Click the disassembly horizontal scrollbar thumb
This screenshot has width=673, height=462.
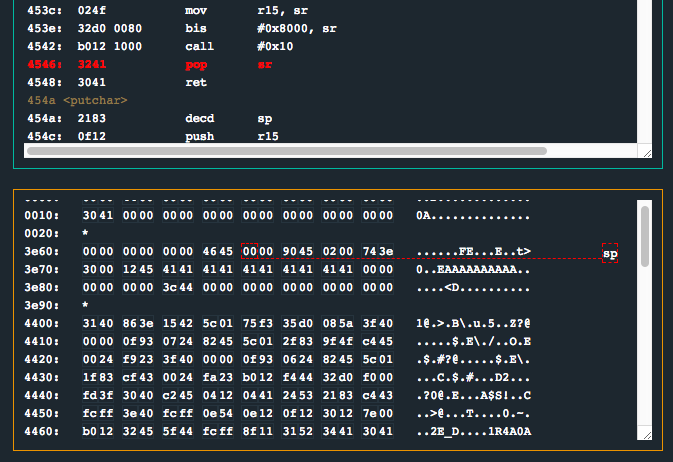(x=285, y=151)
